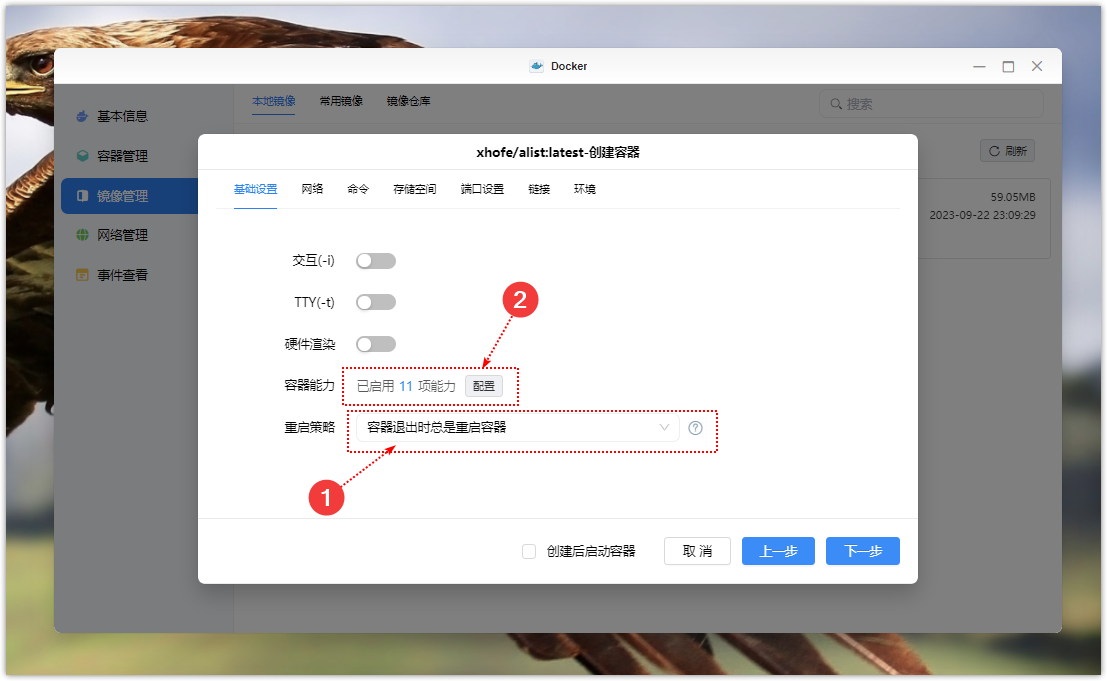
Task: Switch to the 命令 tab
Action: coord(358,189)
